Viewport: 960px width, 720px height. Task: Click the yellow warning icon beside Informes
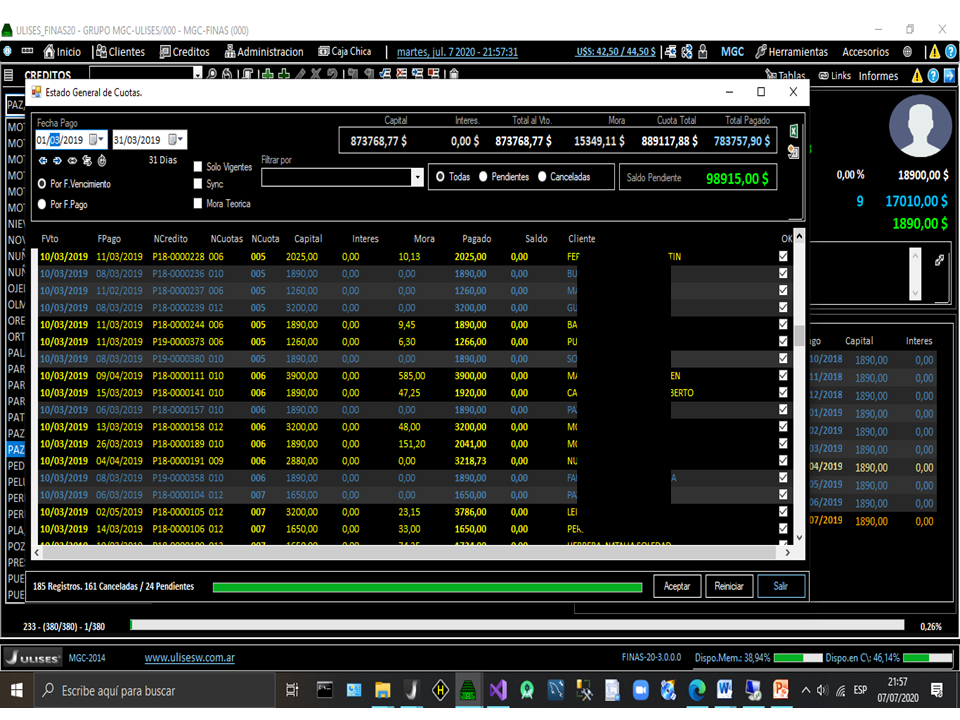point(916,76)
